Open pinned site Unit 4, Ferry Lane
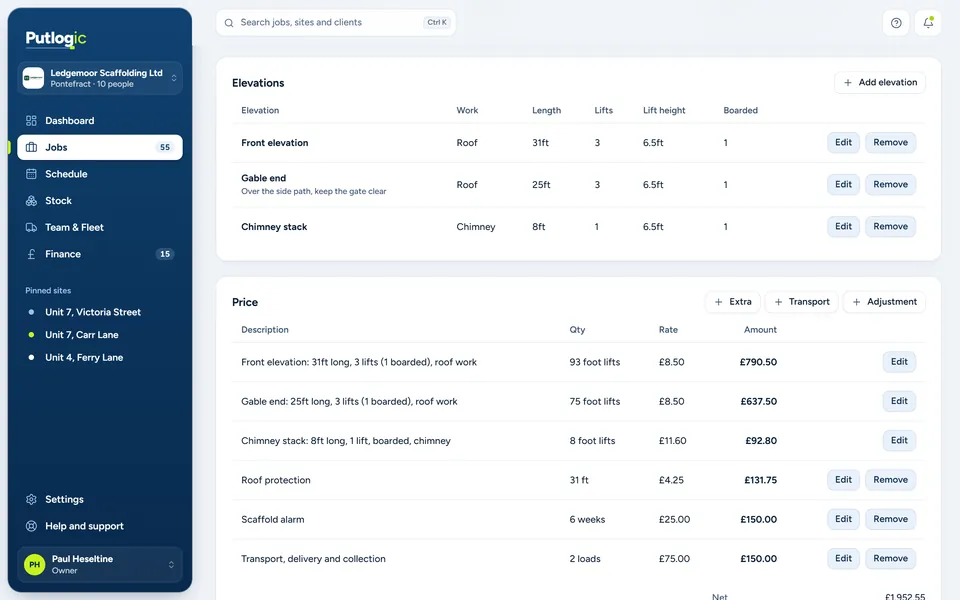The width and height of the screenshot is (960, 600). click(x=100, y=358)
